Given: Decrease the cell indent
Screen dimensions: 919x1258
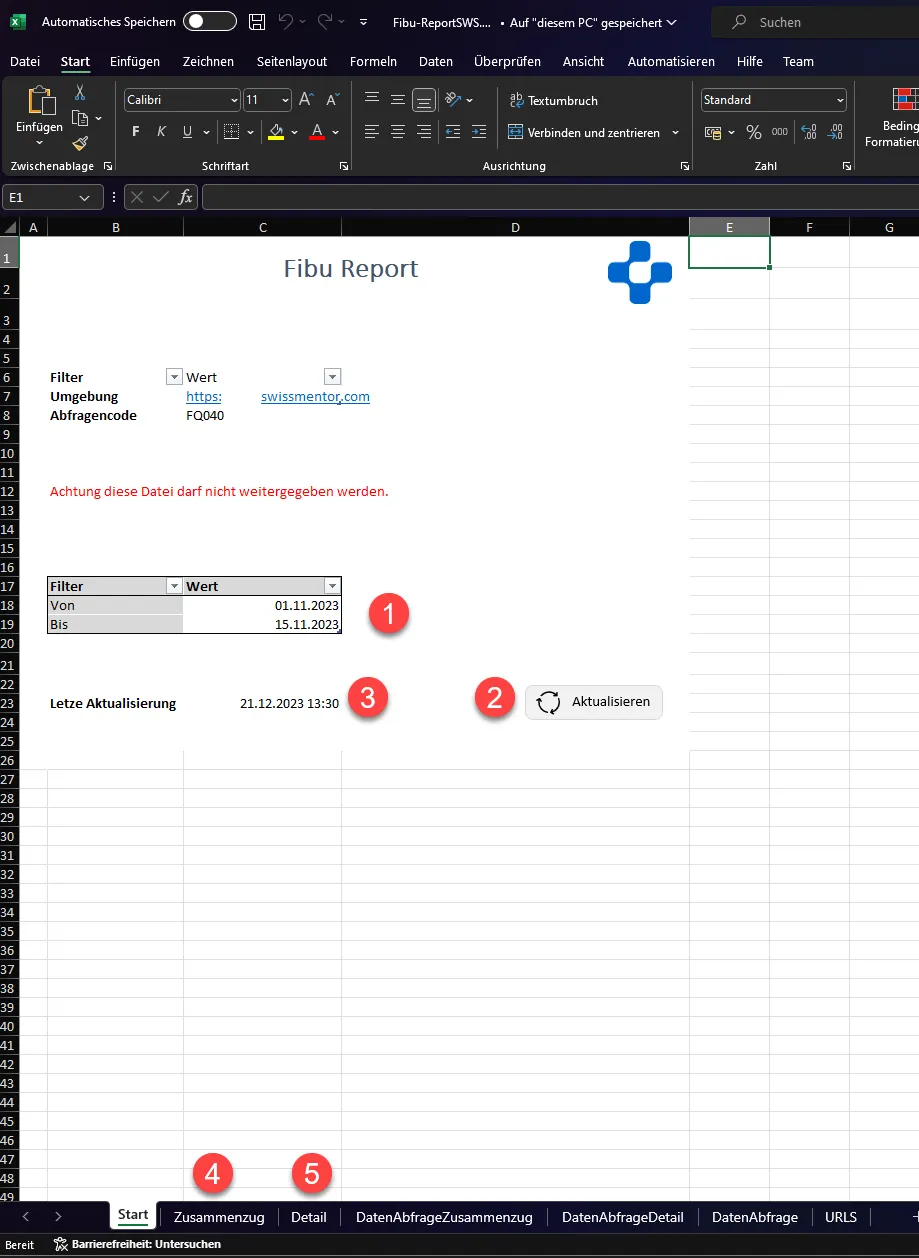Looking at the screenshot, I should click(x=453, y=132).
